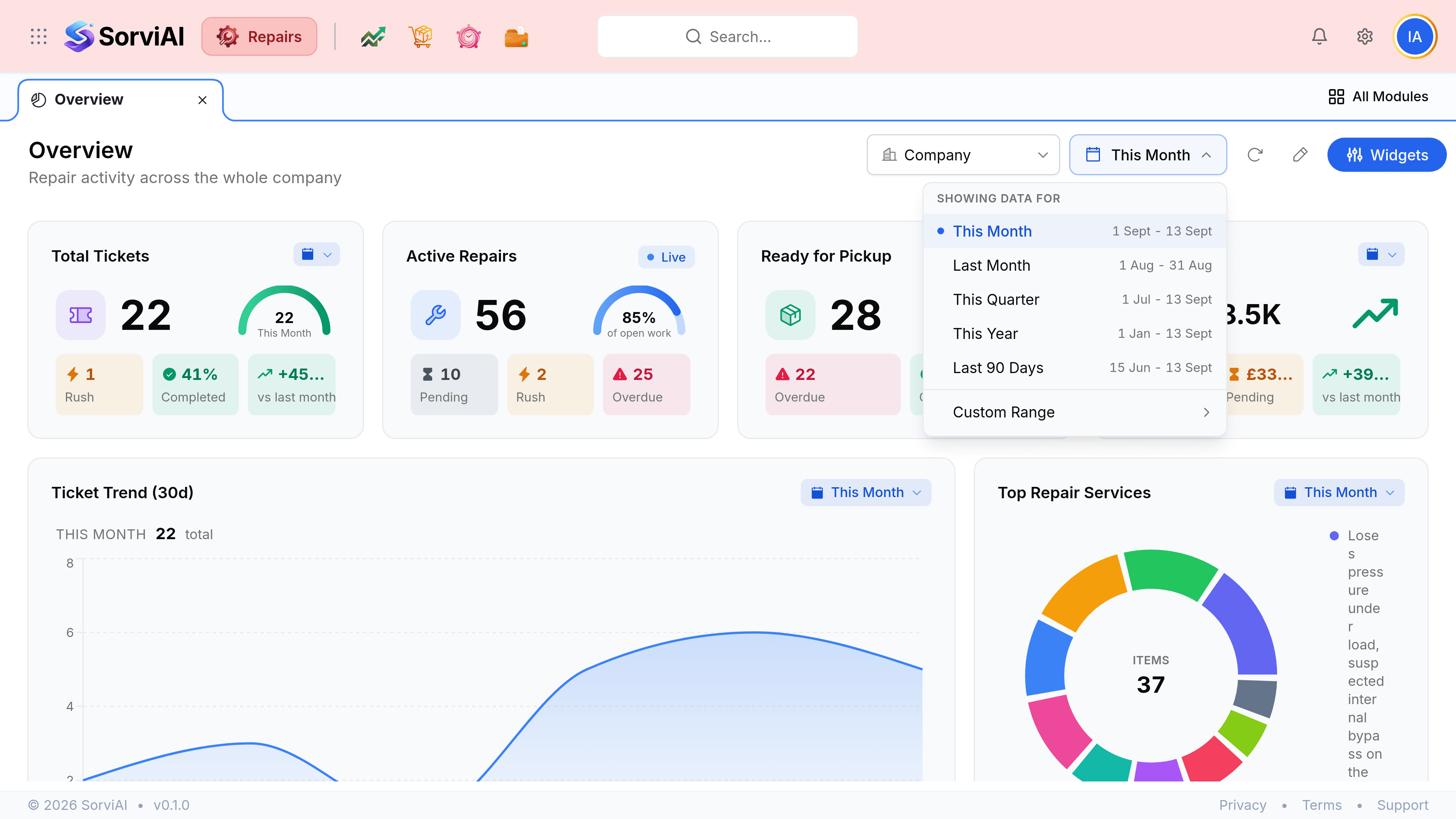Viewport: 1456px width, 819px height.
Task: Select This Year date range
Action: tap(1075, 334)
